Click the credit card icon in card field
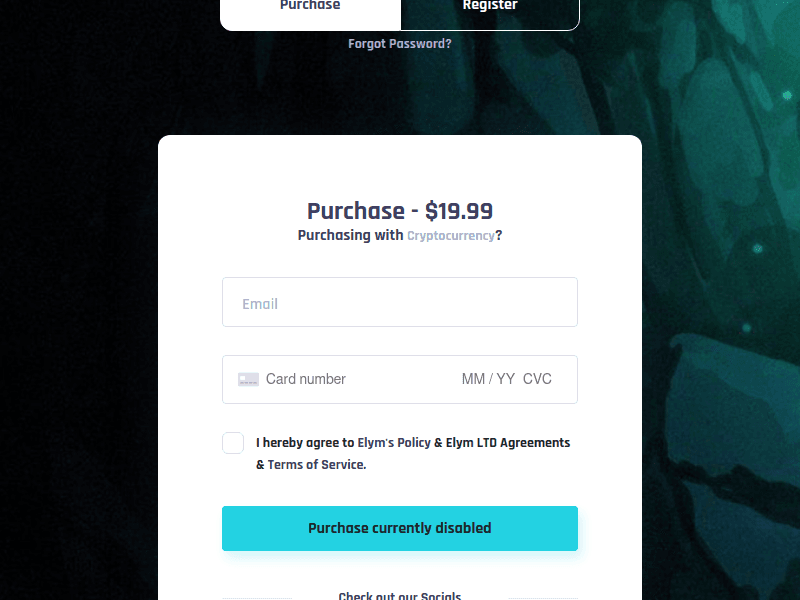800x600 pixels. coord(248,380)
